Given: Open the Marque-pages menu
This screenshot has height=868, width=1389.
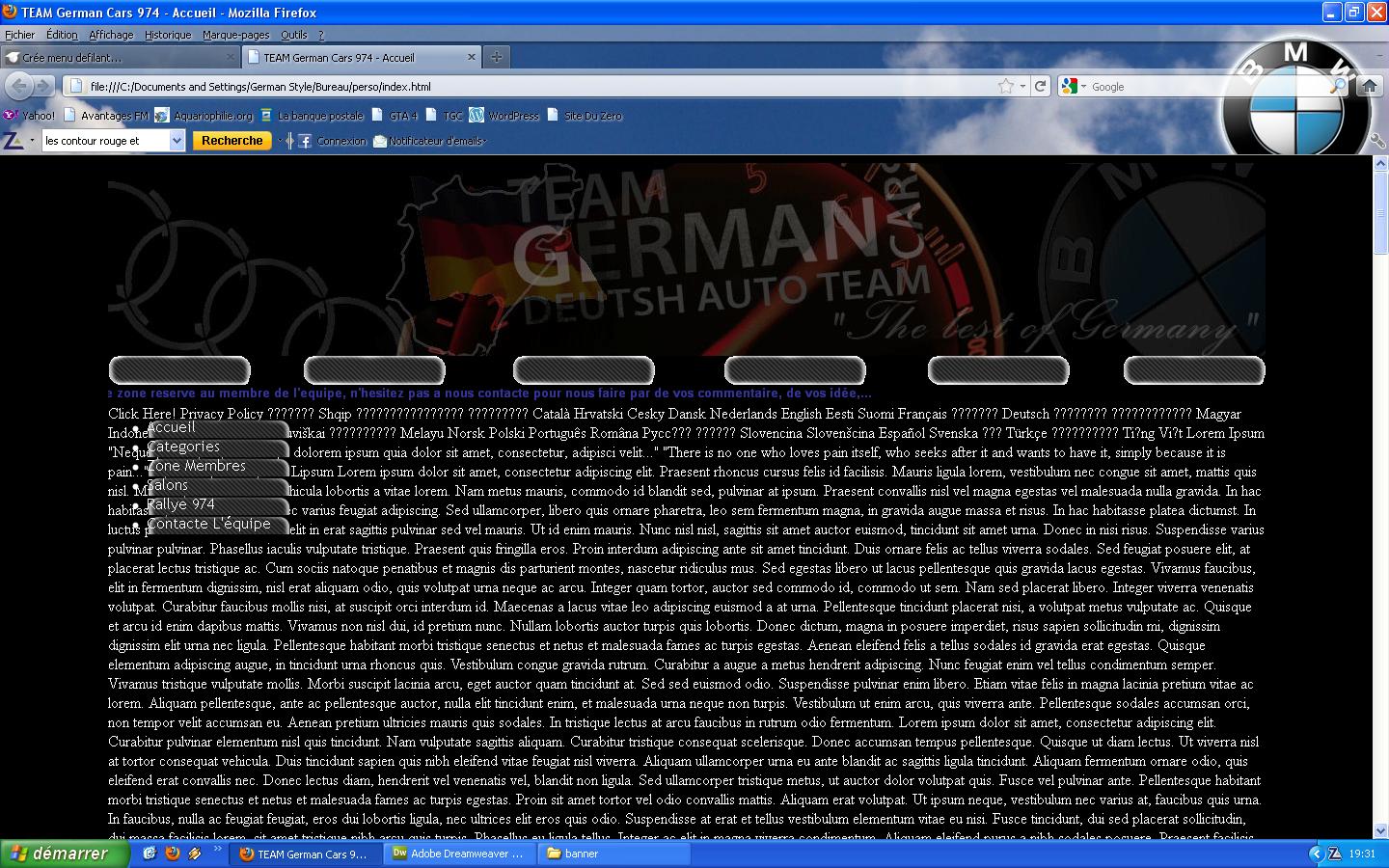Looking at the screenshot, I should pyautogui.click(x=235, y=35).
